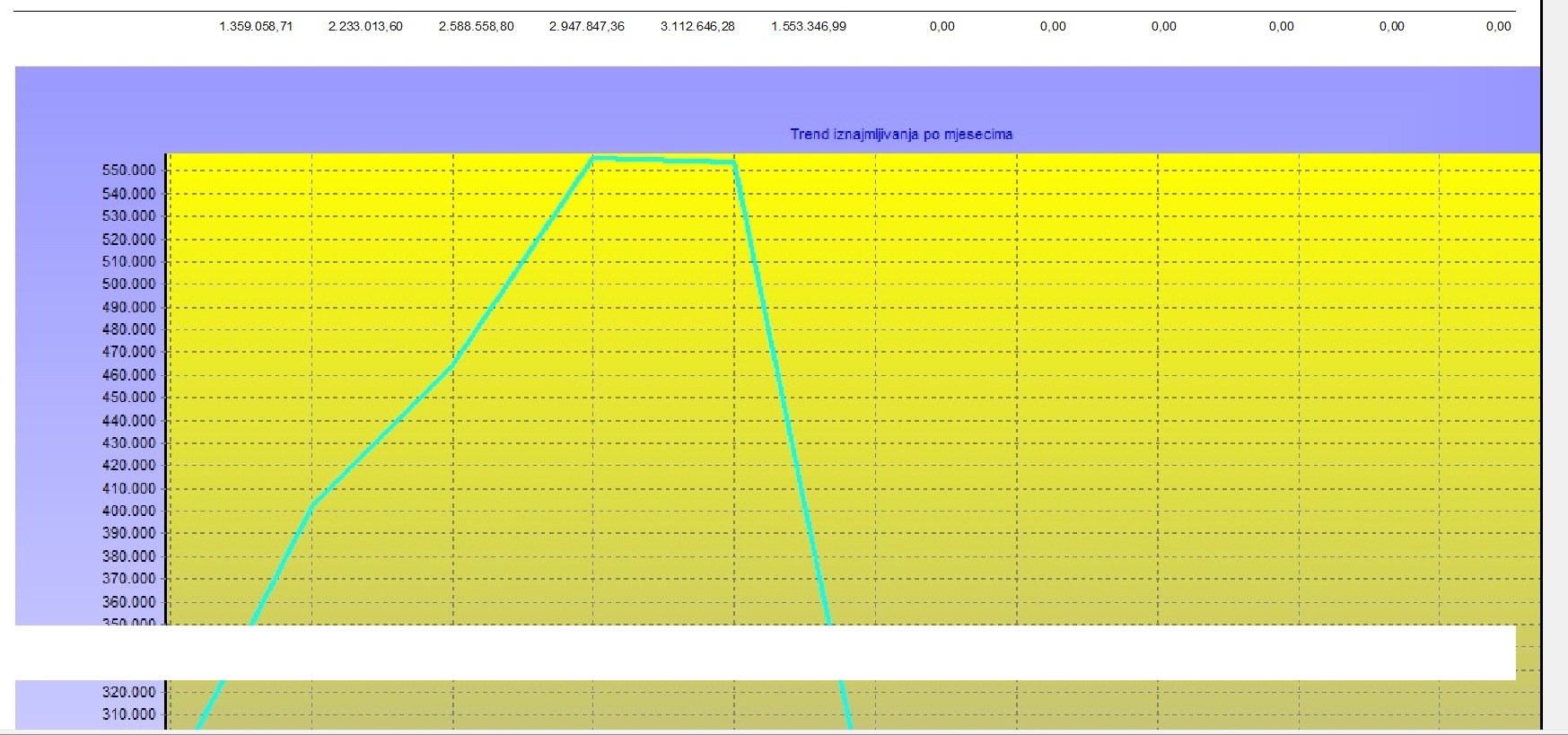Image resolution: width=1568 pixels, height=735 pixels.
Task: Click the 2.588.558,80 amount
Action: (x=476, y=26)
